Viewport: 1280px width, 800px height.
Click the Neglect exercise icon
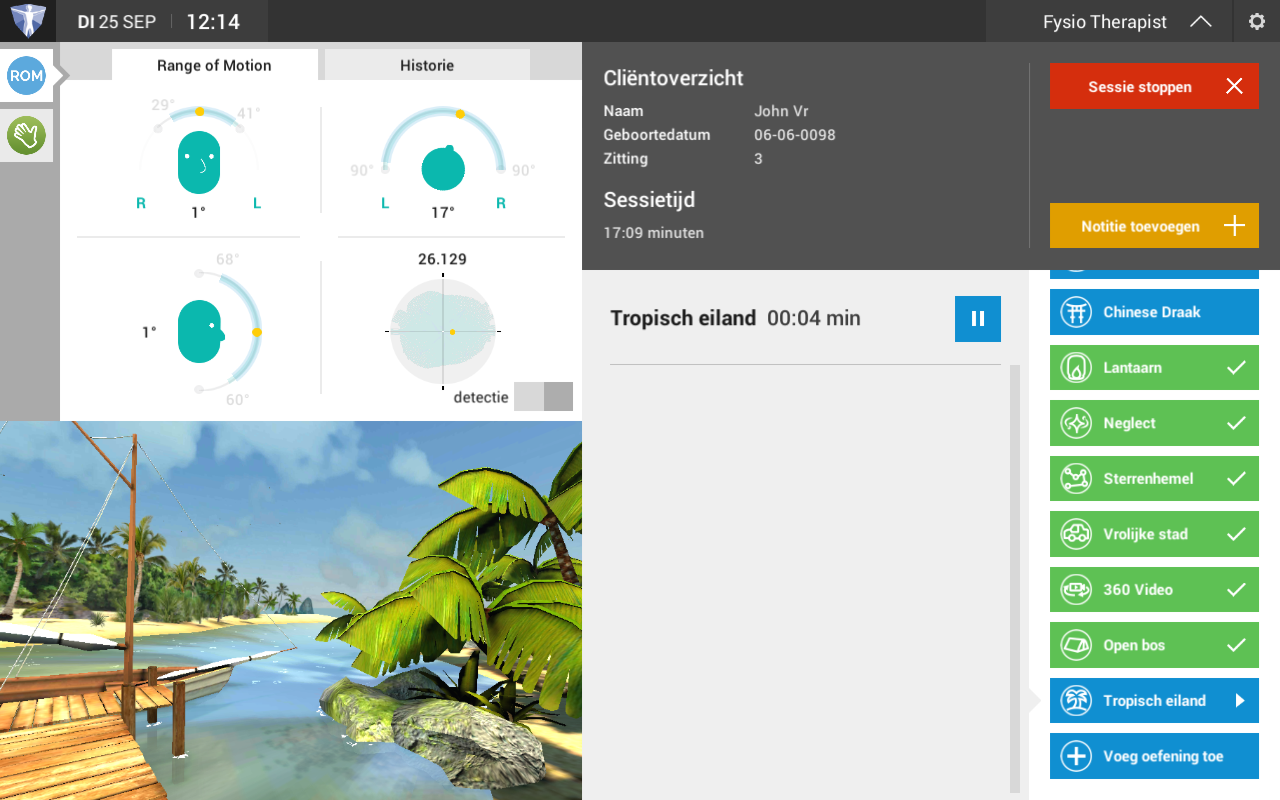coord(1076,423)
